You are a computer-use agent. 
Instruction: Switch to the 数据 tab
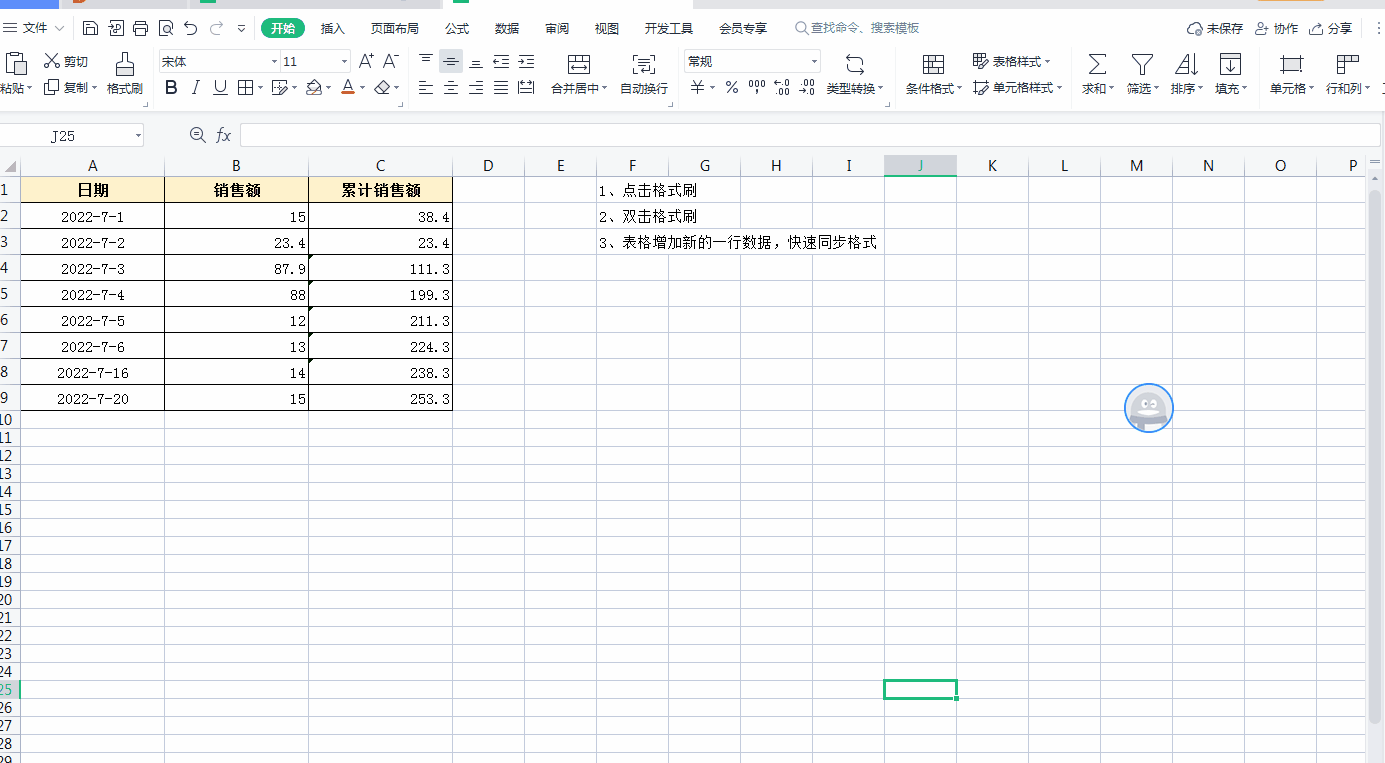click(507, 29)
